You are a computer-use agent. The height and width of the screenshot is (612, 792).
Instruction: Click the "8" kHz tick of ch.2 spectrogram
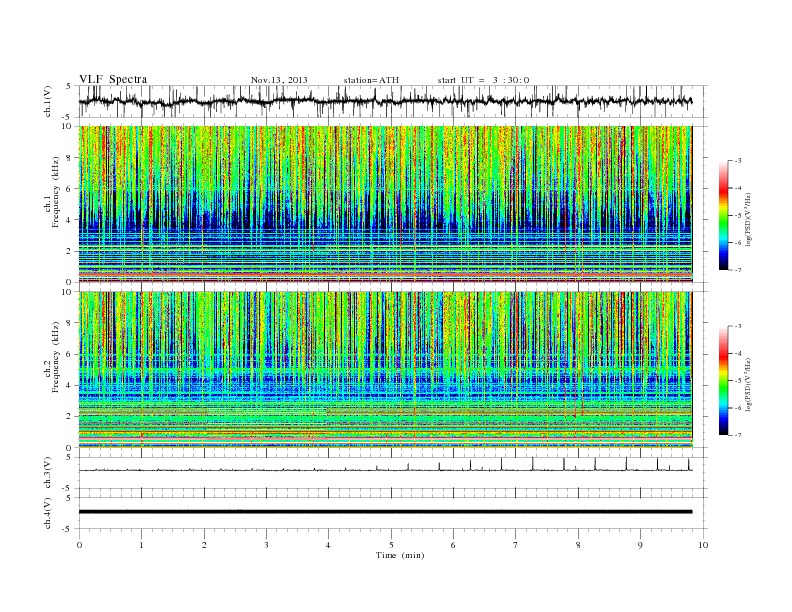tap(70, 323)
